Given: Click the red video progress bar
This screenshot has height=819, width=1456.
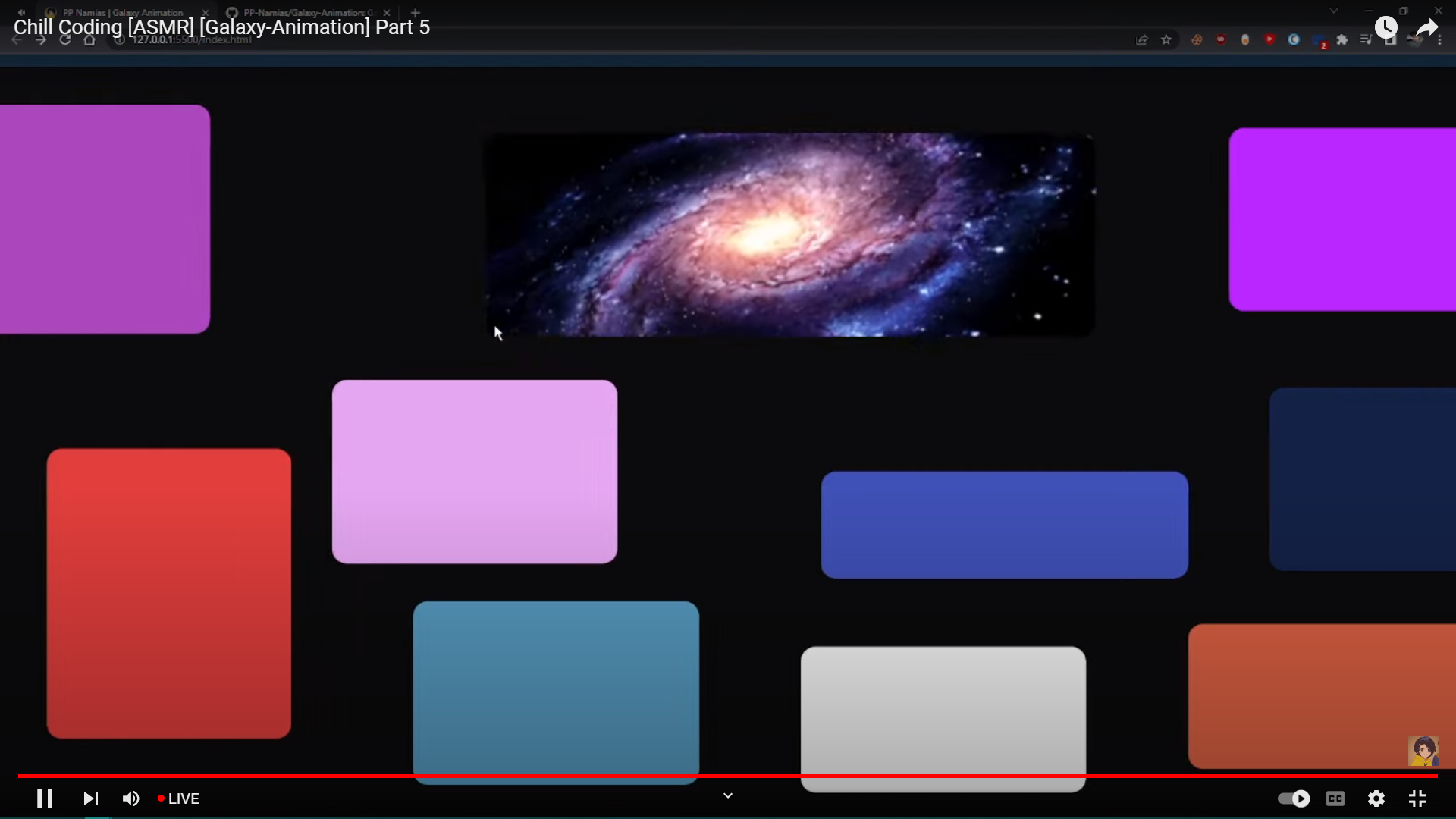Looking at the screenshot, I should click(x=728, y=776).
